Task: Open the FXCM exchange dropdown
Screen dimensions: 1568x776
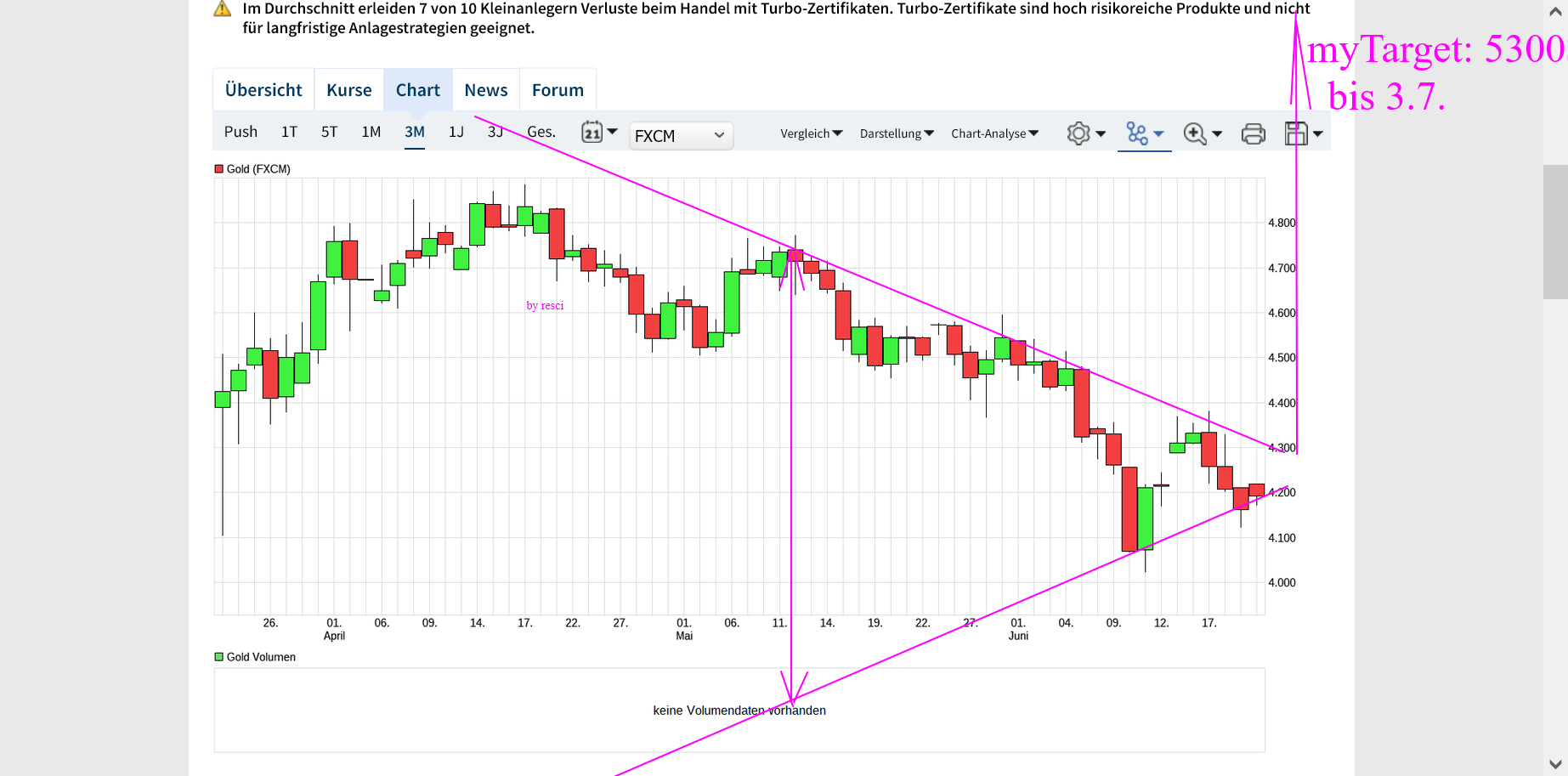Action: pos(681,135)
